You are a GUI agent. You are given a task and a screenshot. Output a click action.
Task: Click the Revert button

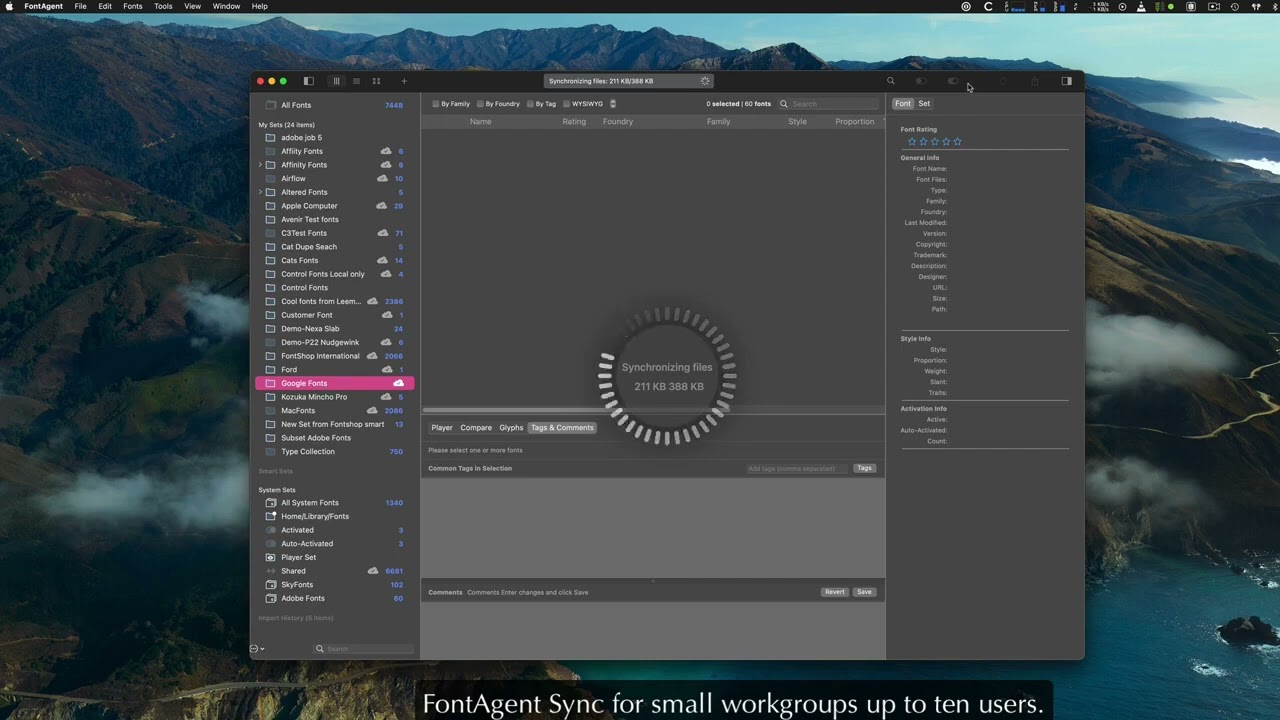coord(834,592)
